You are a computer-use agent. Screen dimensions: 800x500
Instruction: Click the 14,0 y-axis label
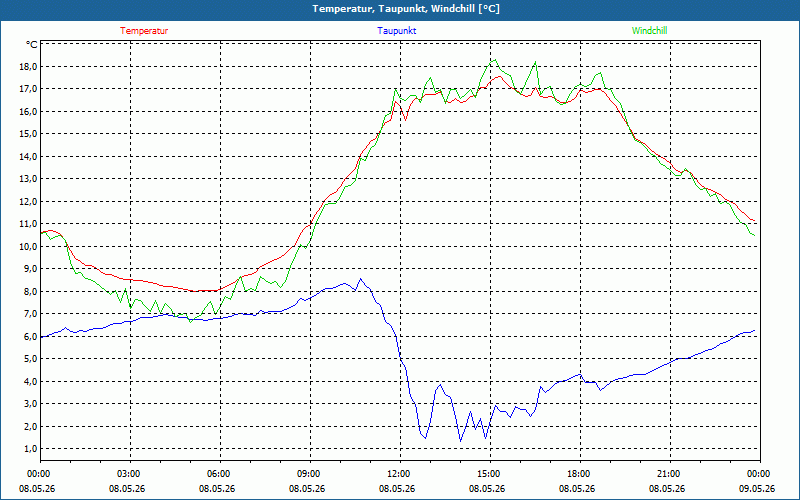(29, 157)
